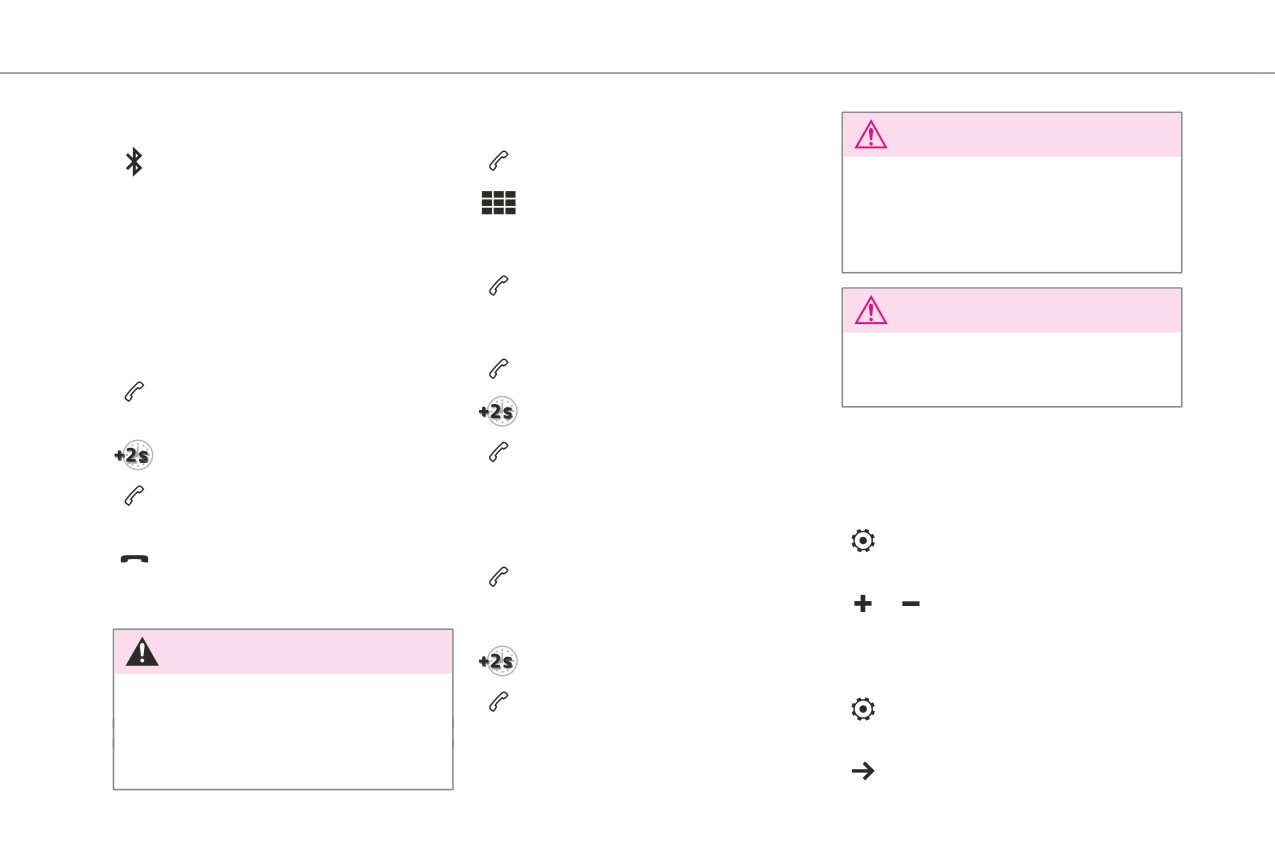1275x860 pixels.
Task: Click the phone handset icon above the keypad grid
Action: (x=499, y=160)
